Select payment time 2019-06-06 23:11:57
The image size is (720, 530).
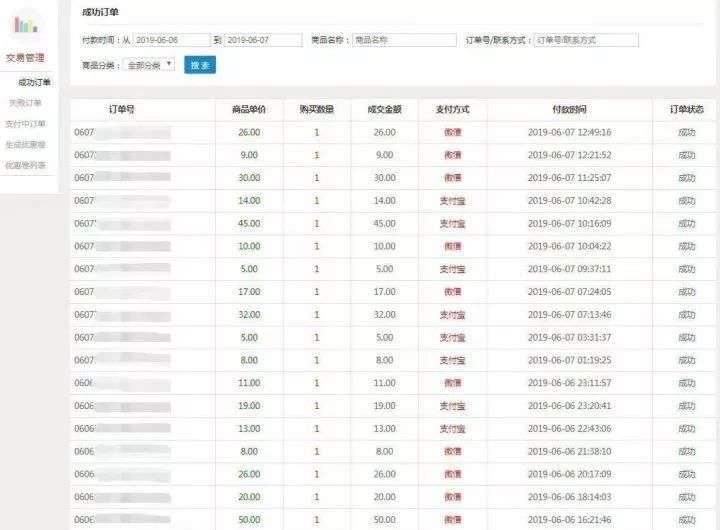click(x=569, y=383)
